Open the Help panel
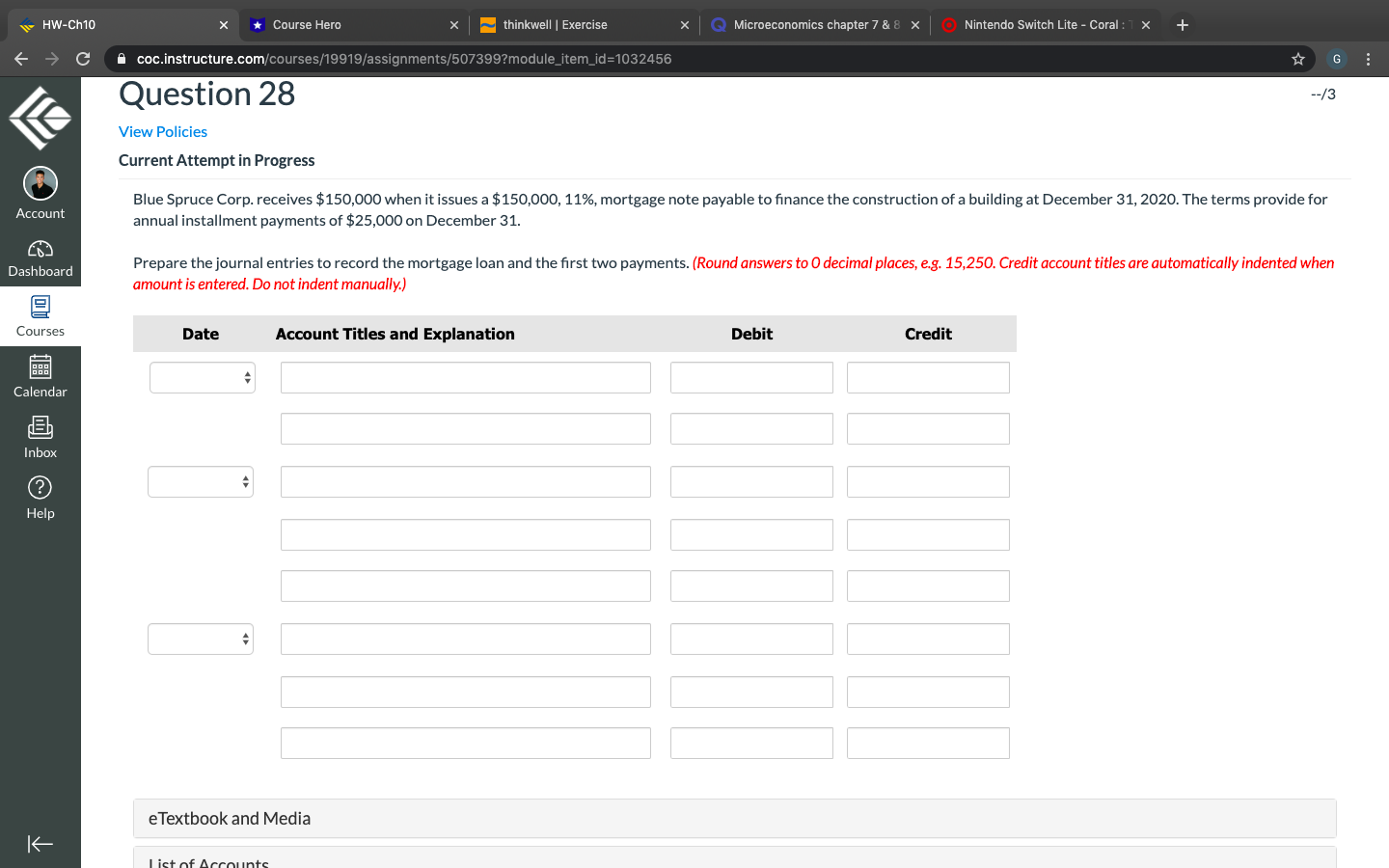This screenshot has height=868, width=1389. [40, 496]
